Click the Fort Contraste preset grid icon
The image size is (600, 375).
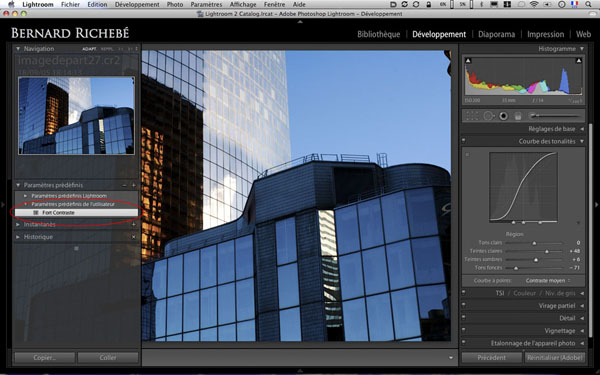tap(36, 212)
